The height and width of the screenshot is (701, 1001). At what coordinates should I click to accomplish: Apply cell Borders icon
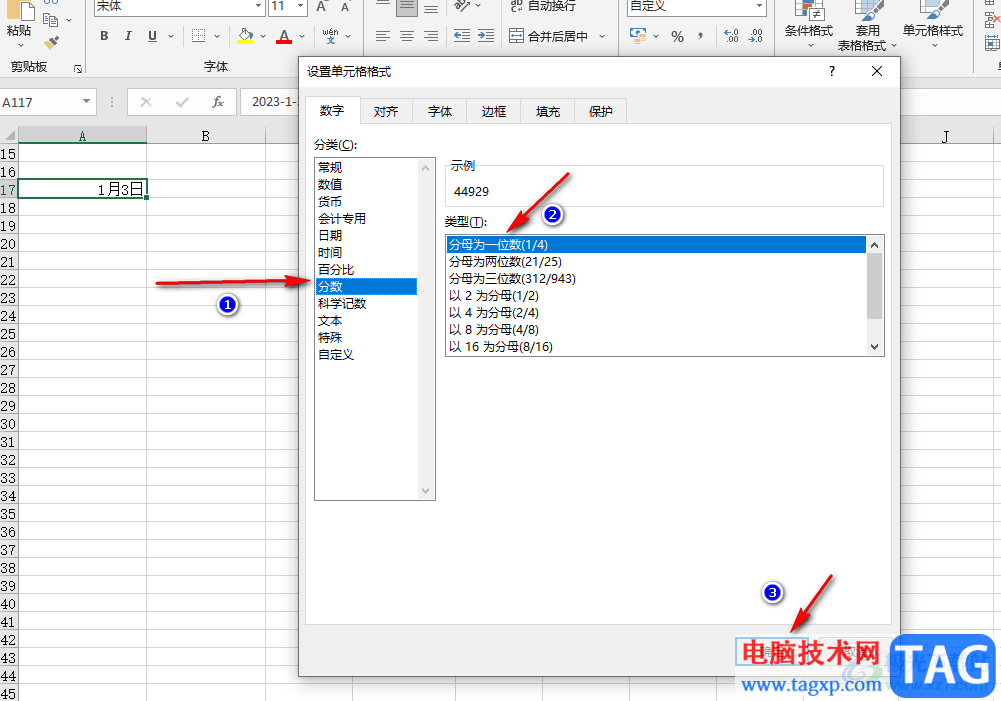pos(199,36)
